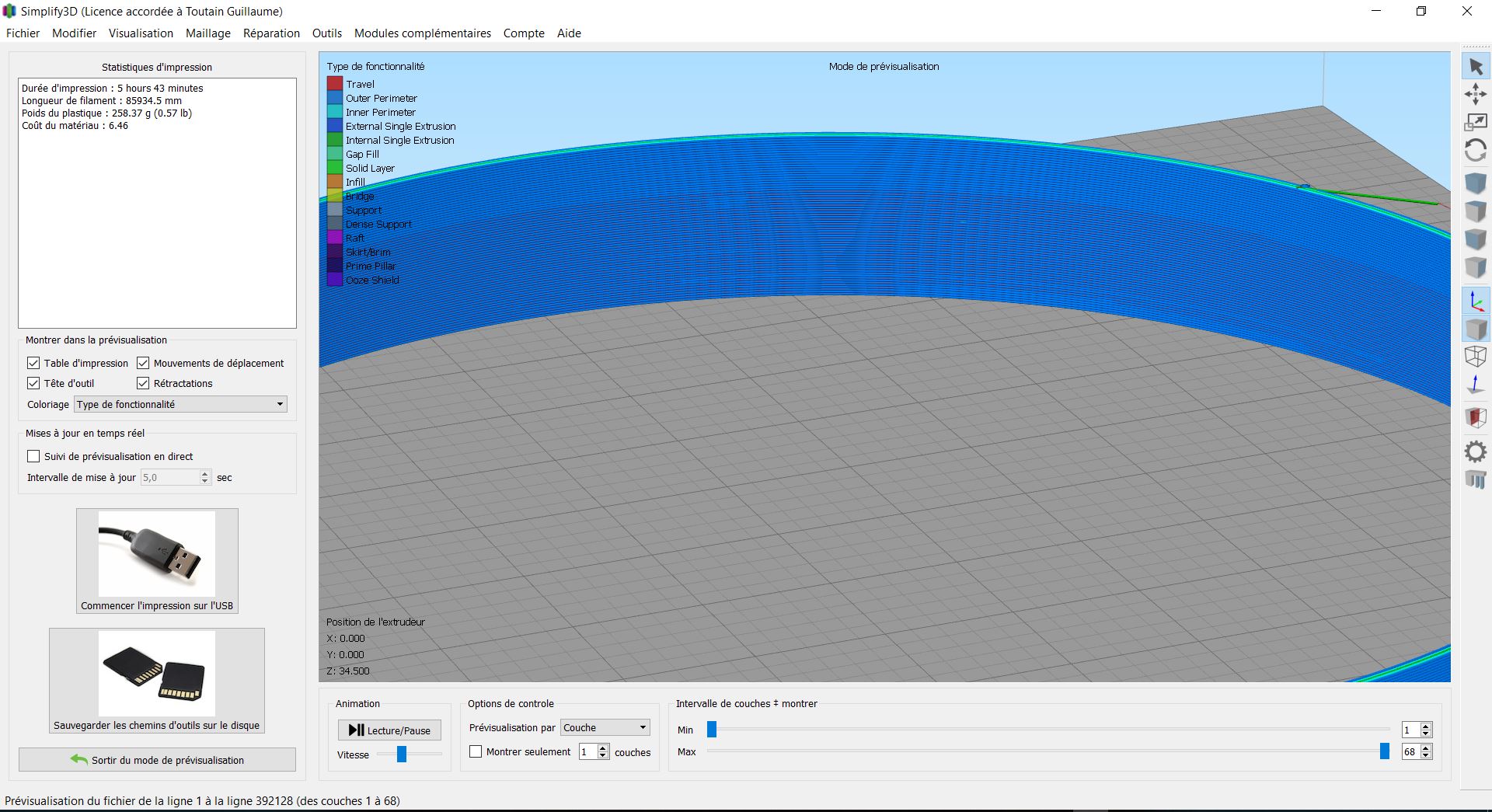Click USB cable print image
The height and width of the screenshot is (812, 1492).
coord(157,554)
